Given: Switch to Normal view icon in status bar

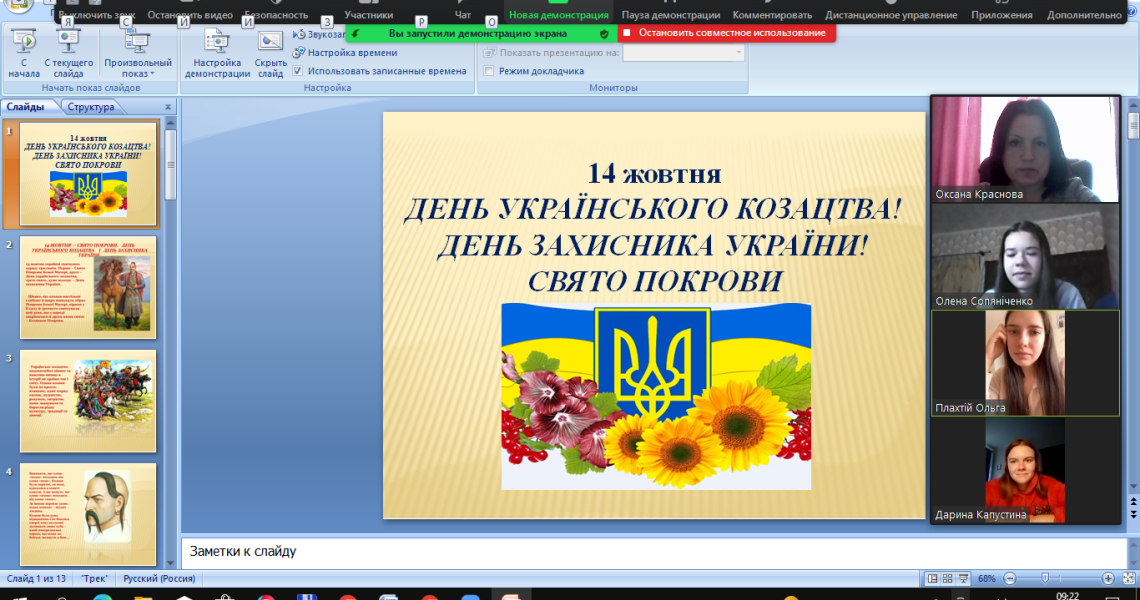Looking at the screenshot, I should pyautogui.click(x=932, y=579).
